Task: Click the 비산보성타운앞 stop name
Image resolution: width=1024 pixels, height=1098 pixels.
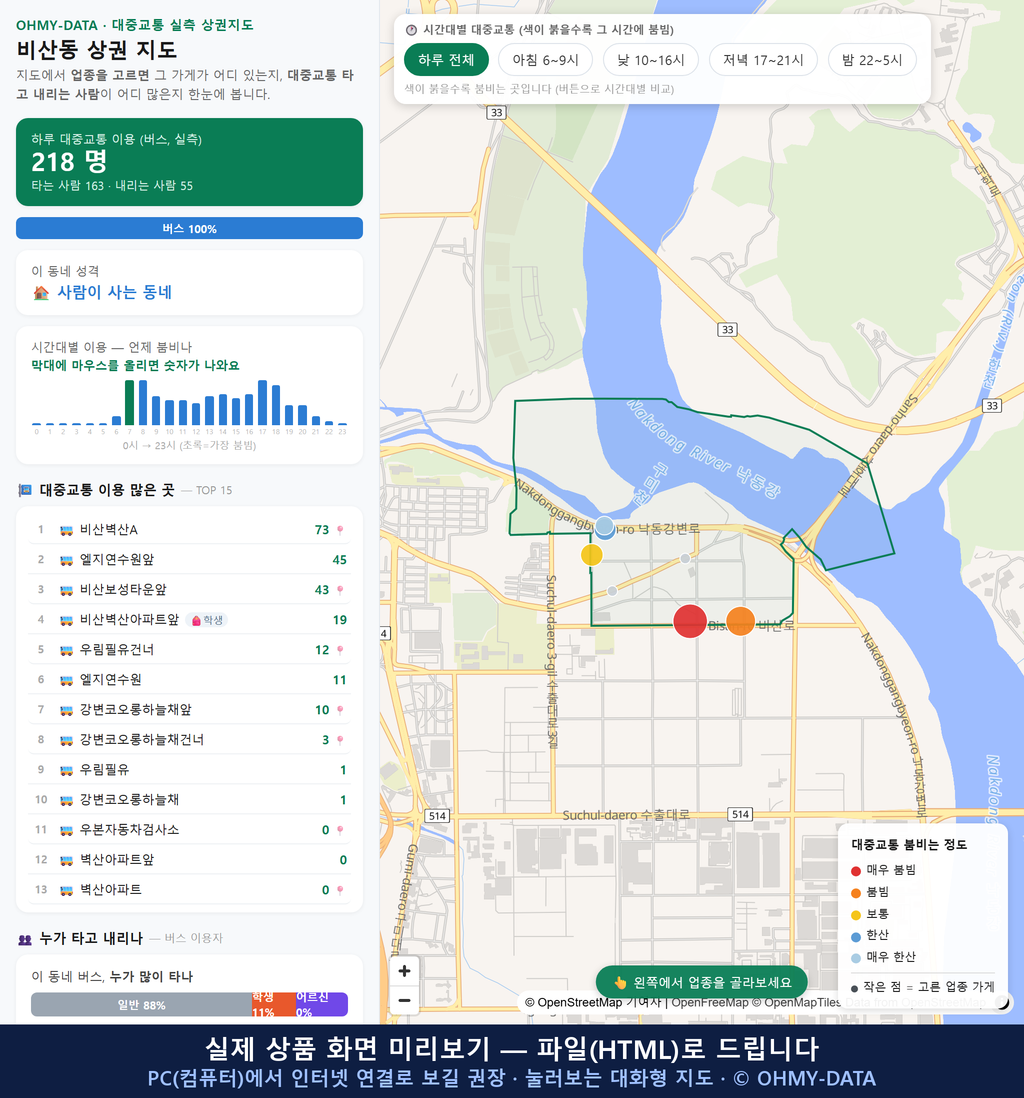Action: [123, 590]
